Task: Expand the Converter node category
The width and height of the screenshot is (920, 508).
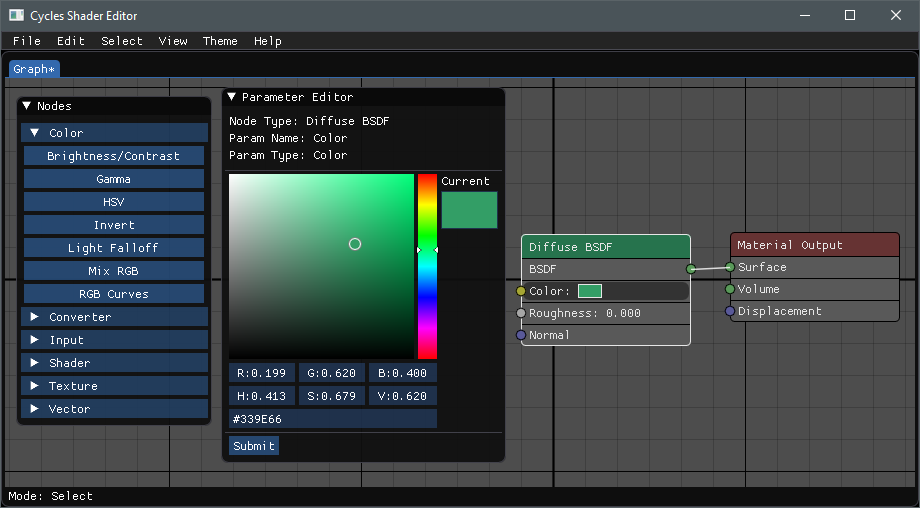Action: 115,317
